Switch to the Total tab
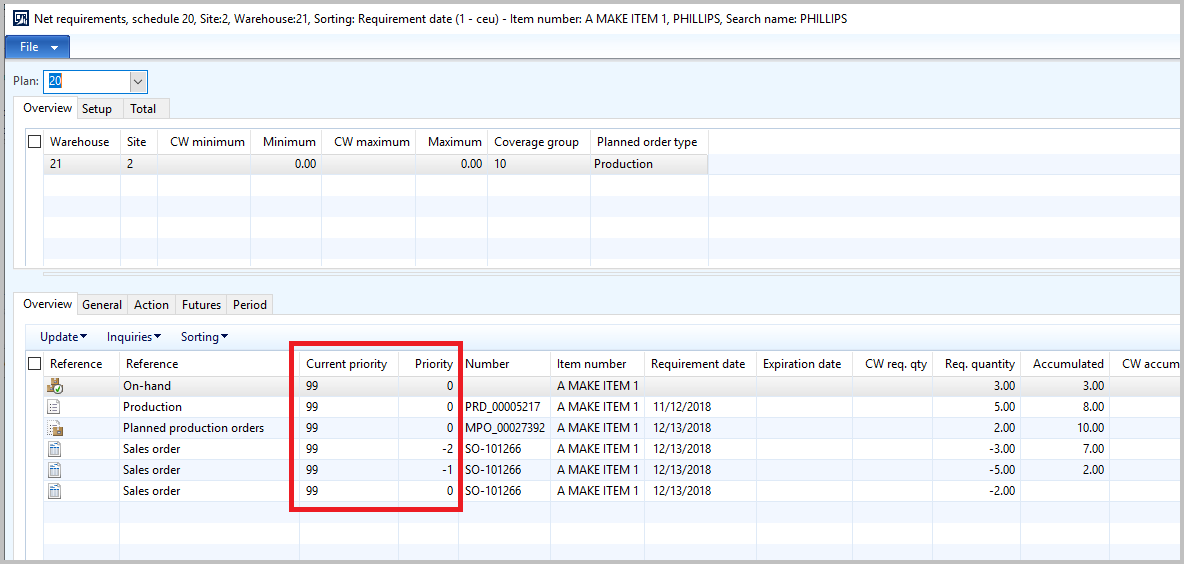Screen dimensions: 1184x564 [143, 109]
